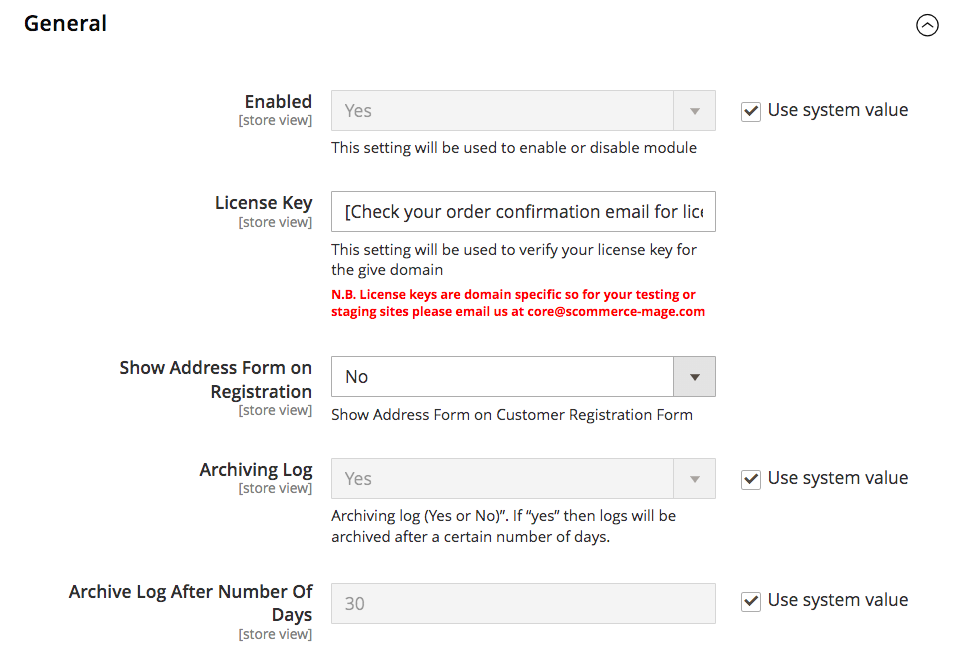The width and height of the screenshot is (965, 657).
Task: Click the License Key field label
Action: pos(263,203)
